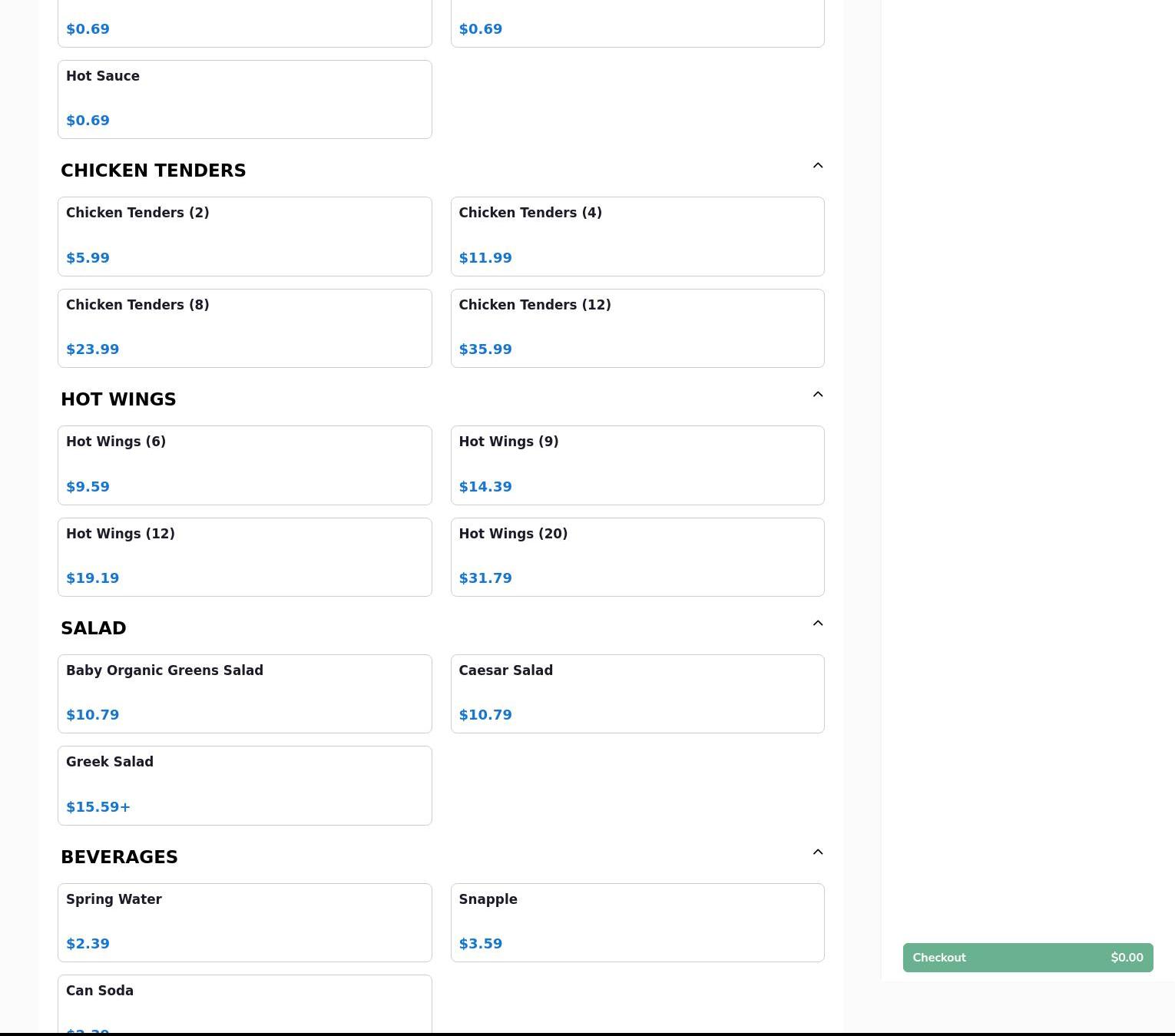Pick the Chicken Tenders (12) item
Screen dimensions: 1175x1036
tap(637, 329)
